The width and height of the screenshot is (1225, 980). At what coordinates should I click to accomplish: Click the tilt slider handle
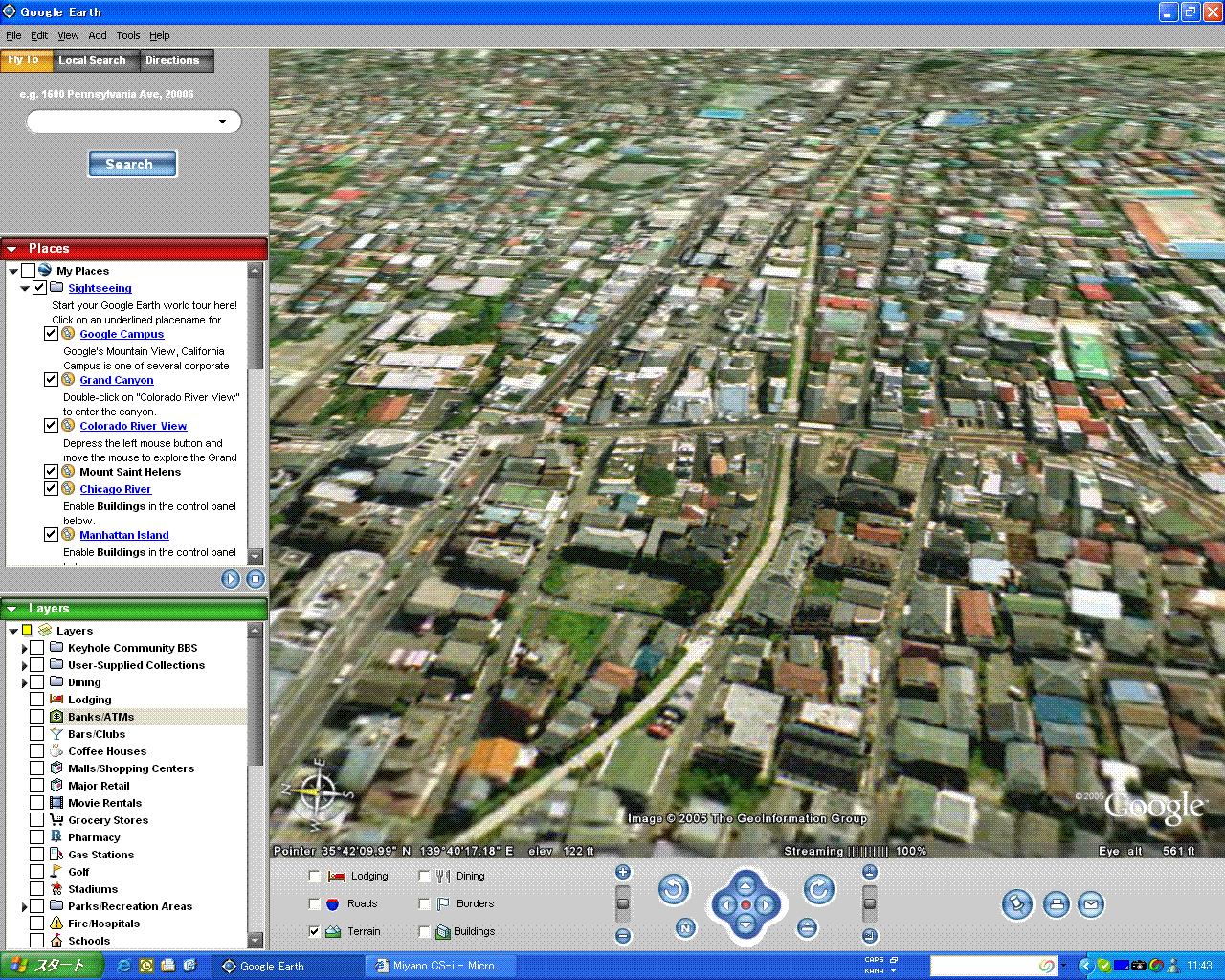pyautogui.click(x=870, y=903)
